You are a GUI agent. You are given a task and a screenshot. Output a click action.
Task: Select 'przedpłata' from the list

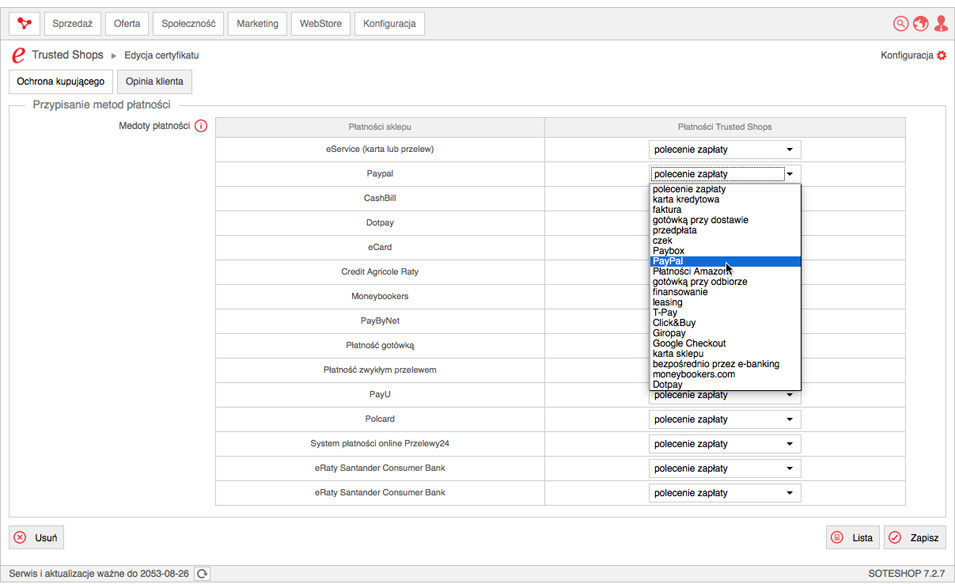point(725,230)
